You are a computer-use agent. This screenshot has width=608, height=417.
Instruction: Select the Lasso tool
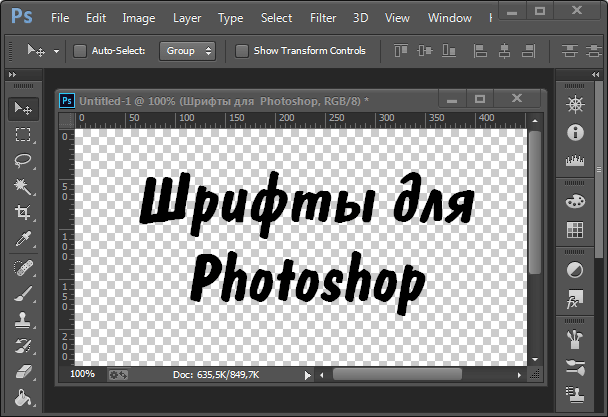pyautogui.click(x=23, y=160)
